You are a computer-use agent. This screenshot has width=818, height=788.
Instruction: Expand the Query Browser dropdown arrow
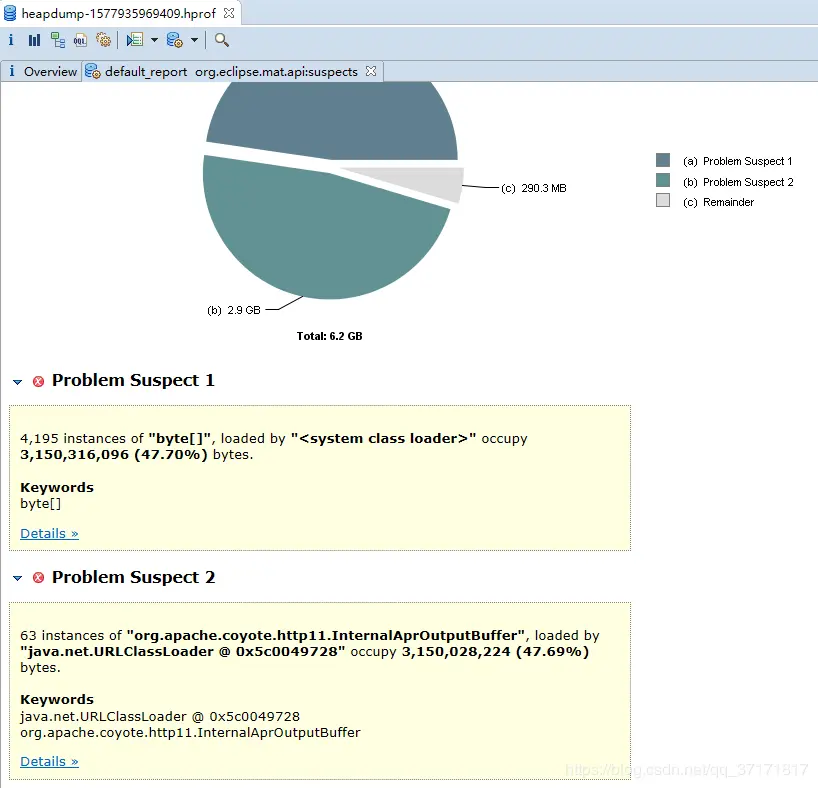(x=194, y=40)
